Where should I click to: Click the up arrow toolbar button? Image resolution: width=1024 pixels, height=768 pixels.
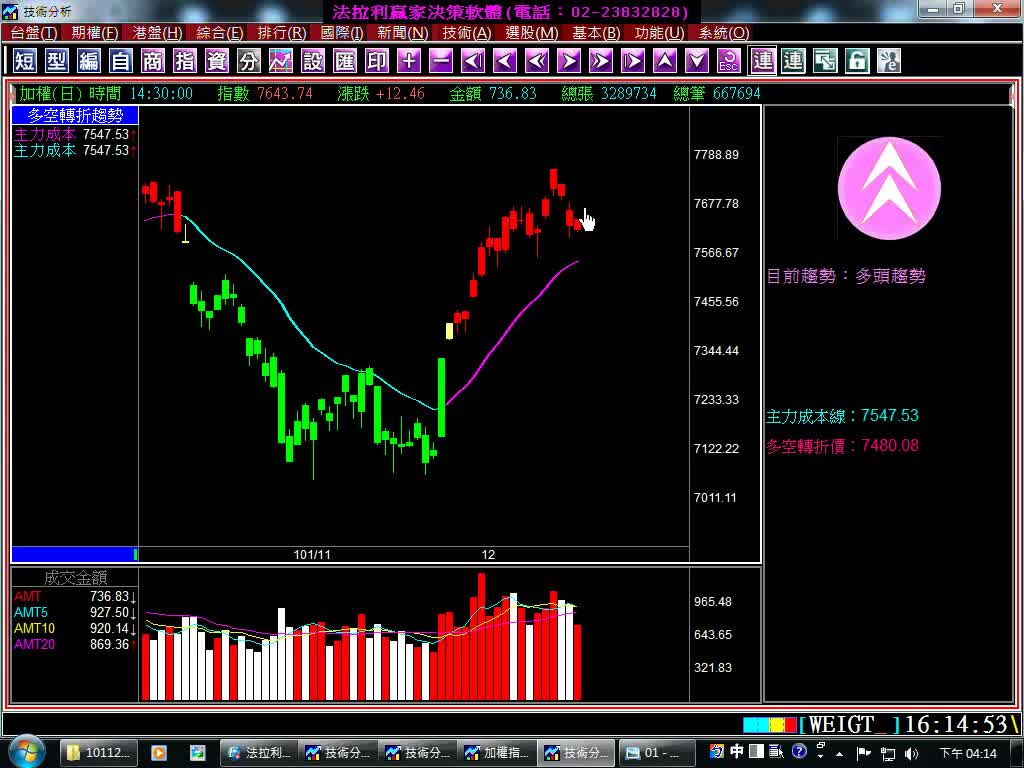(665, 61)
